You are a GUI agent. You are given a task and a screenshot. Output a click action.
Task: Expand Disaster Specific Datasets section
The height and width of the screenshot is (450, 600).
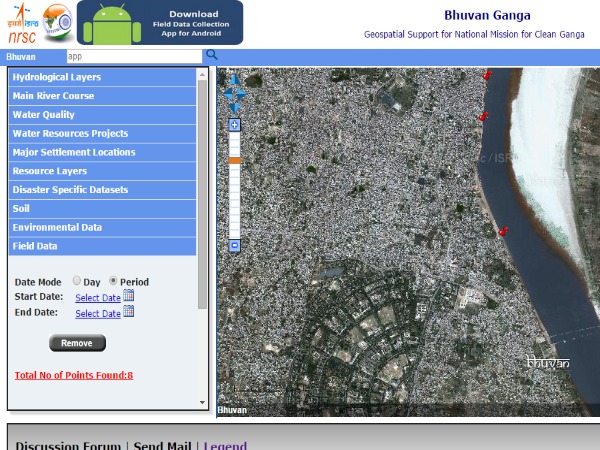(102, 189)
